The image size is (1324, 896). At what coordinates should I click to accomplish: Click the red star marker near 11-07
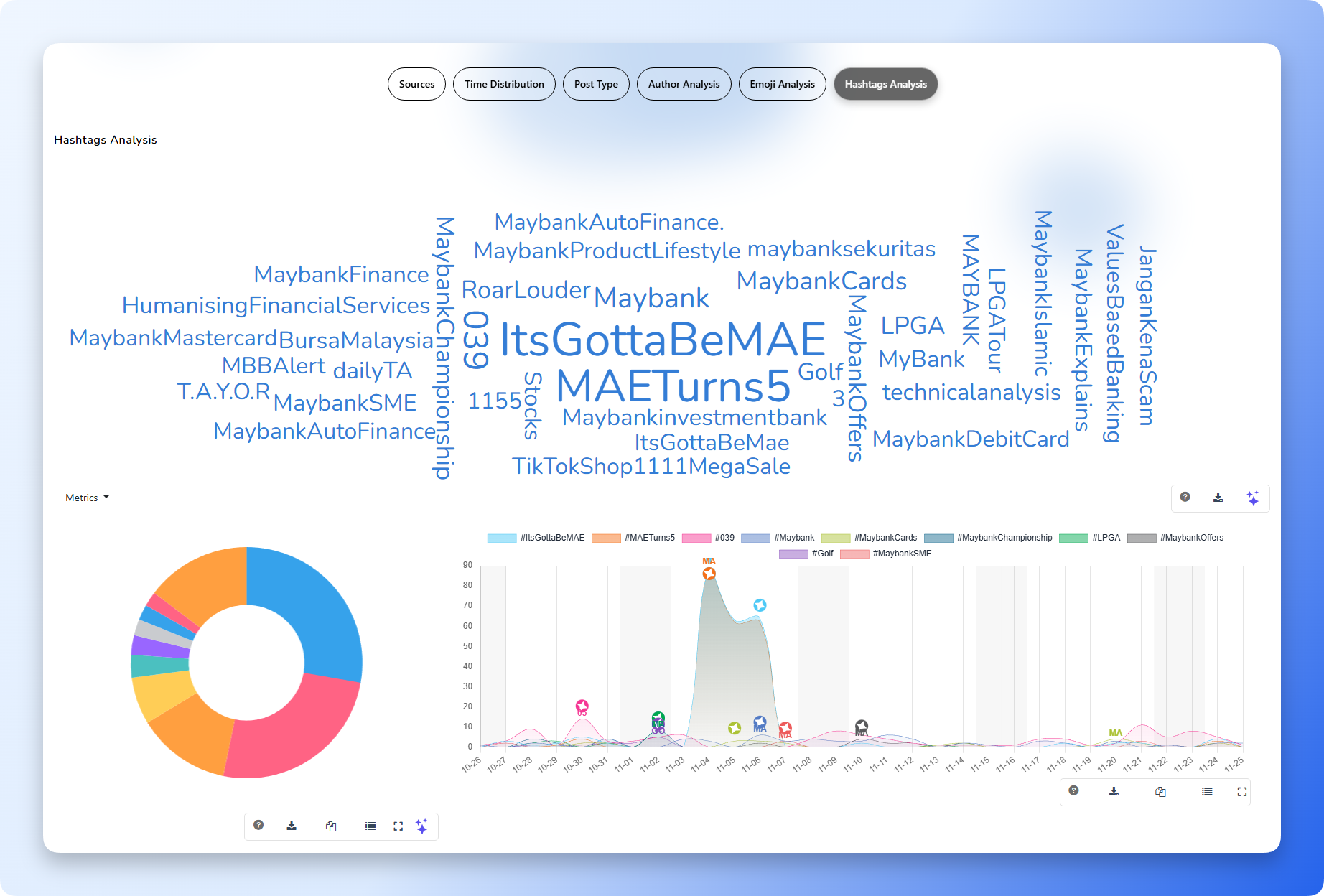pos(785,728)
